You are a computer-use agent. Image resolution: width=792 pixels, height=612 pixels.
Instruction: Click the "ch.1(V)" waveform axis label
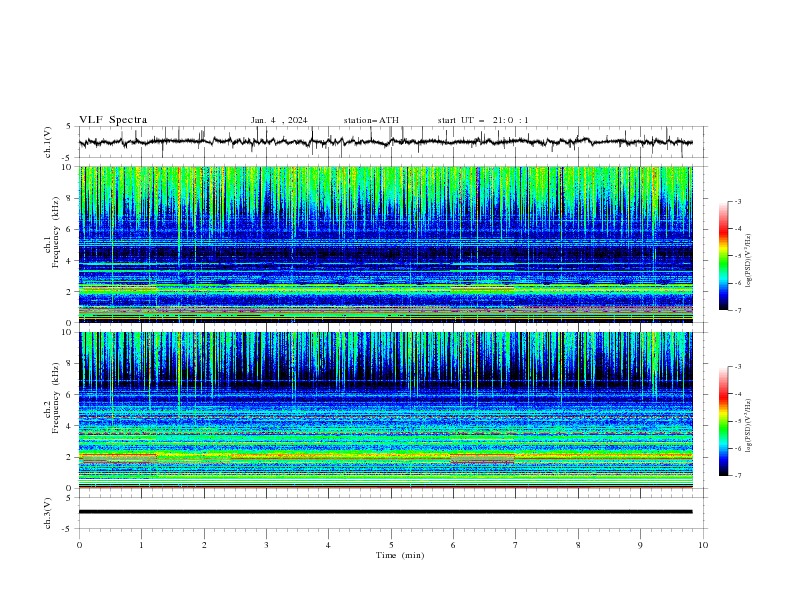(48, 142)
